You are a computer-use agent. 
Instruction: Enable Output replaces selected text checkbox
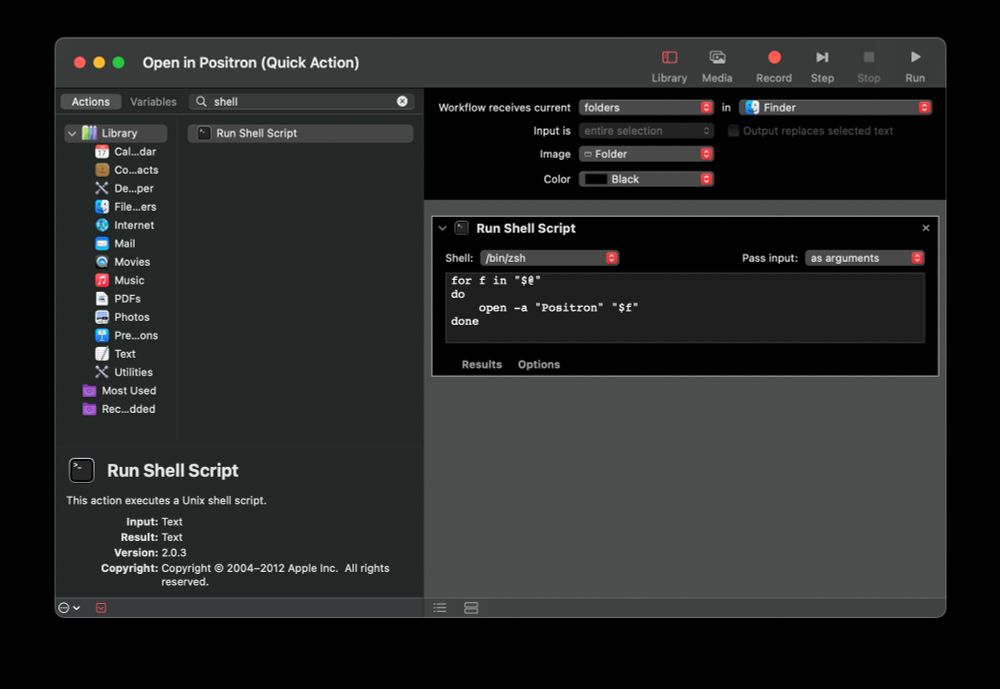(733, 131)
